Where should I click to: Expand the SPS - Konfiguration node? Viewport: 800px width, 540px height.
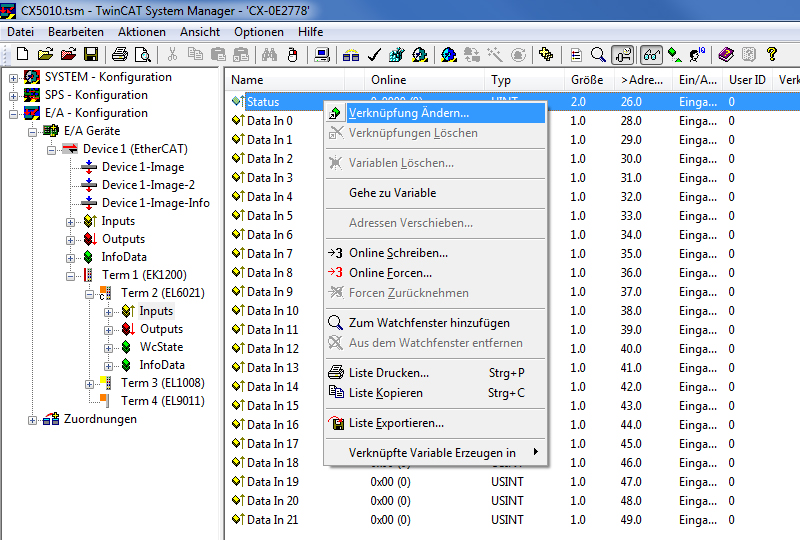tap(13, 96)
